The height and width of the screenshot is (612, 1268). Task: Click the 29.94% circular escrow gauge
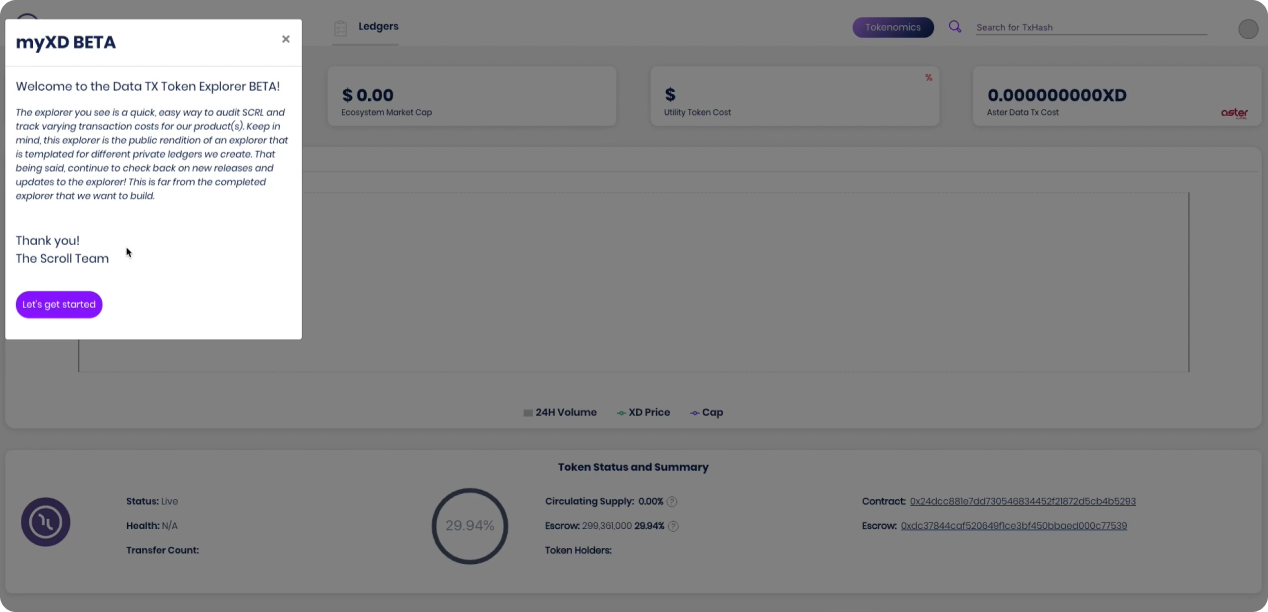[470, 526]
